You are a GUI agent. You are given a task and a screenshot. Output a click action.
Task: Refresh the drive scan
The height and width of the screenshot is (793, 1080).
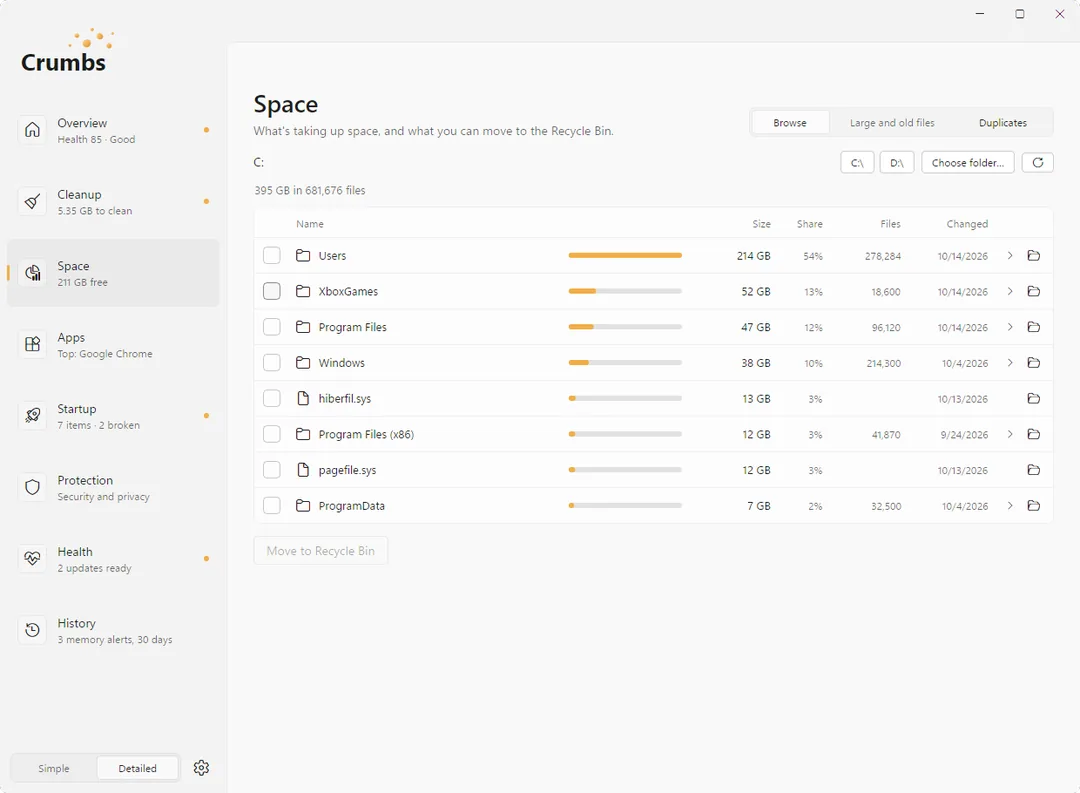coord(1037,163)
